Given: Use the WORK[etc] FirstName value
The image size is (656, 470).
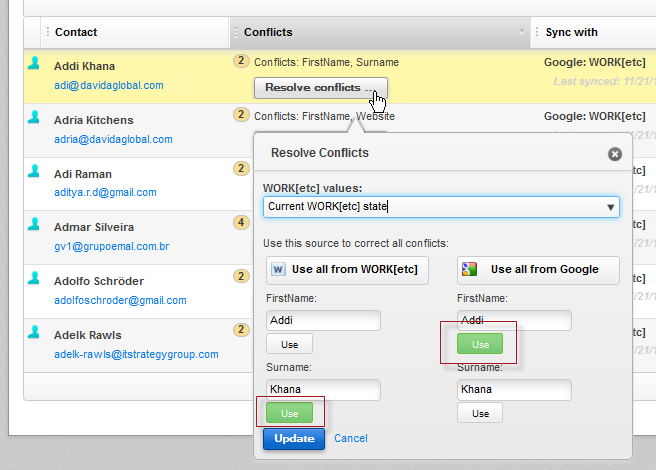Looking at the screenshot, I should pyautogui.click(x=289, y=344).
